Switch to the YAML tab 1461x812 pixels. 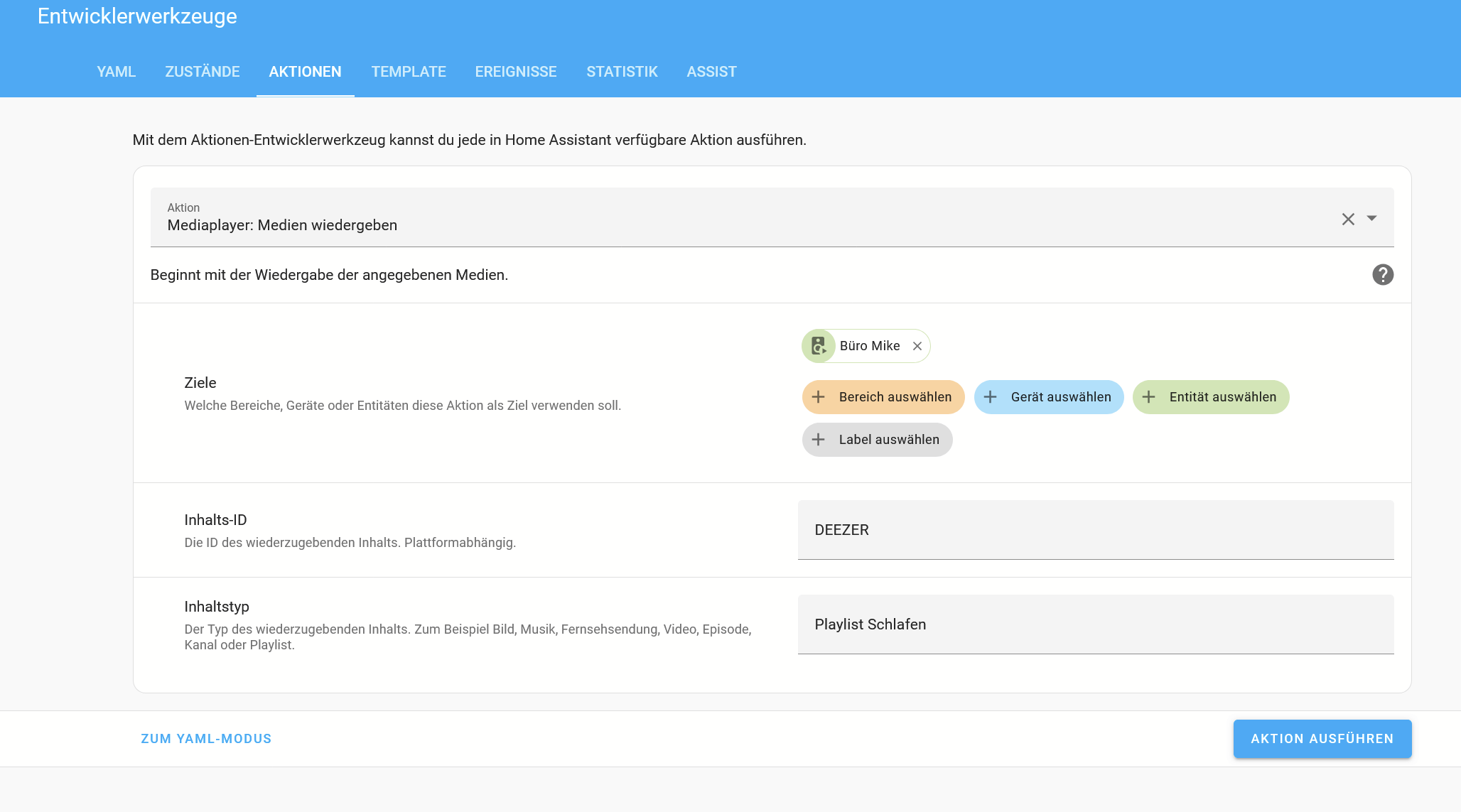click(117, 72)
